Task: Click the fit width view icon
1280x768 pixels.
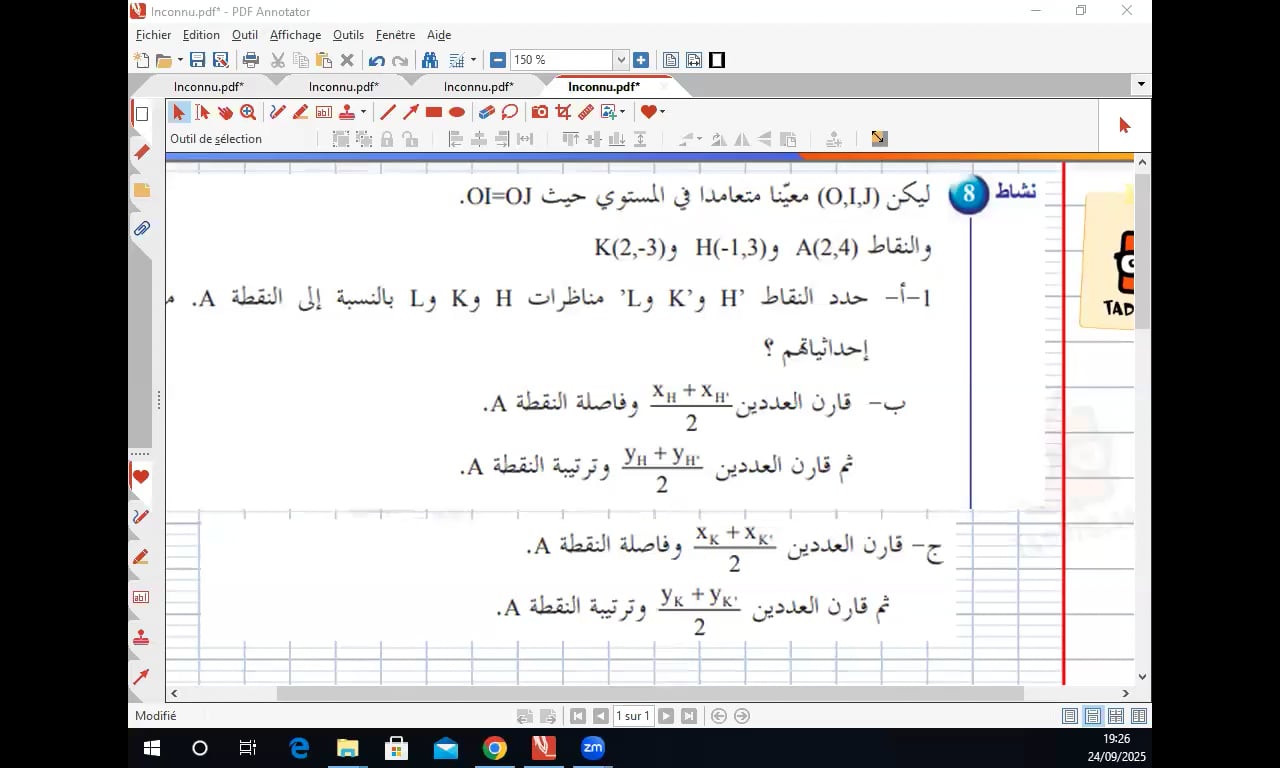Action: 693,60
